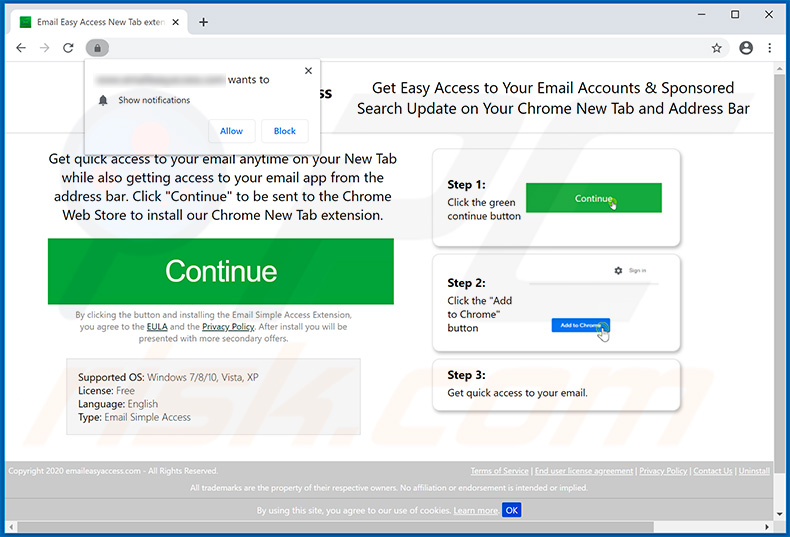The height and width of the screenshot is (537, 790).
Task: Maximize the Chrome window
Action: click(x=735, y=15)
